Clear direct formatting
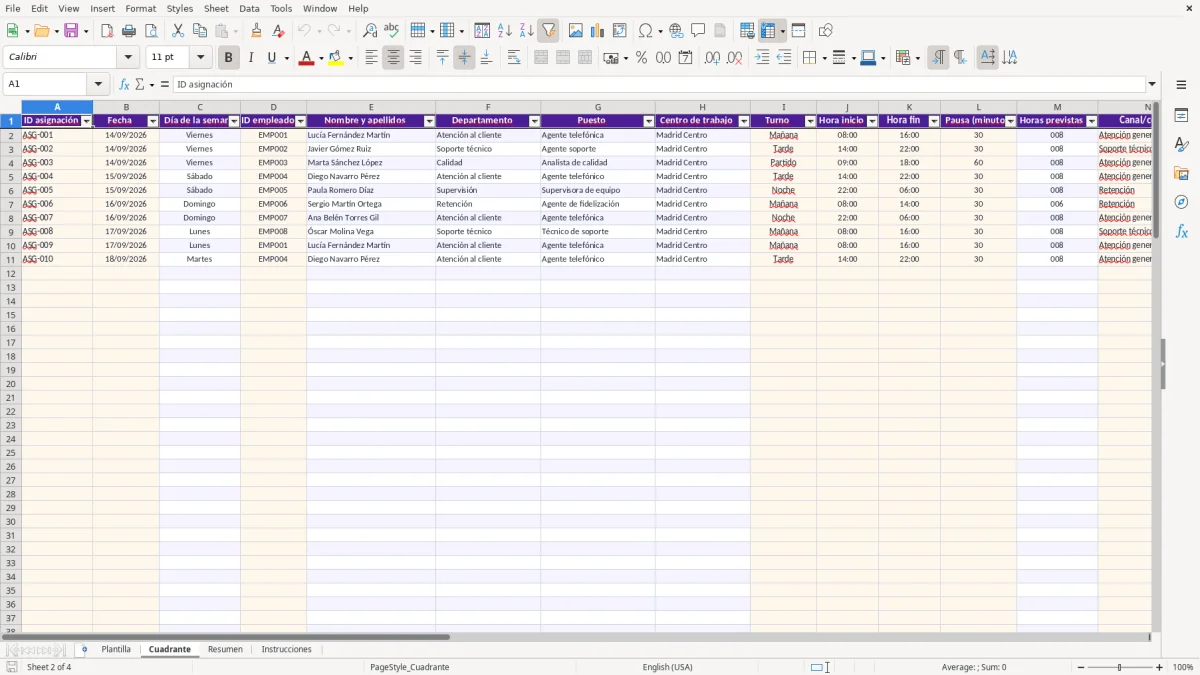The width and height of the screenshot is (1200, 675). click(279, 30)
